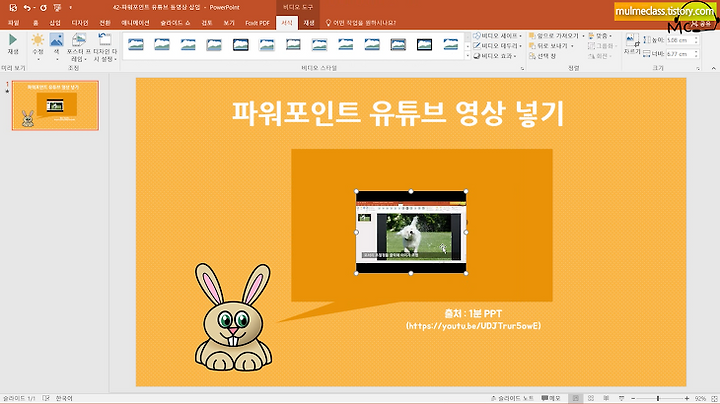Open 비디오 효과 (Video Effects) dropdown

click(x=495, y=56)
